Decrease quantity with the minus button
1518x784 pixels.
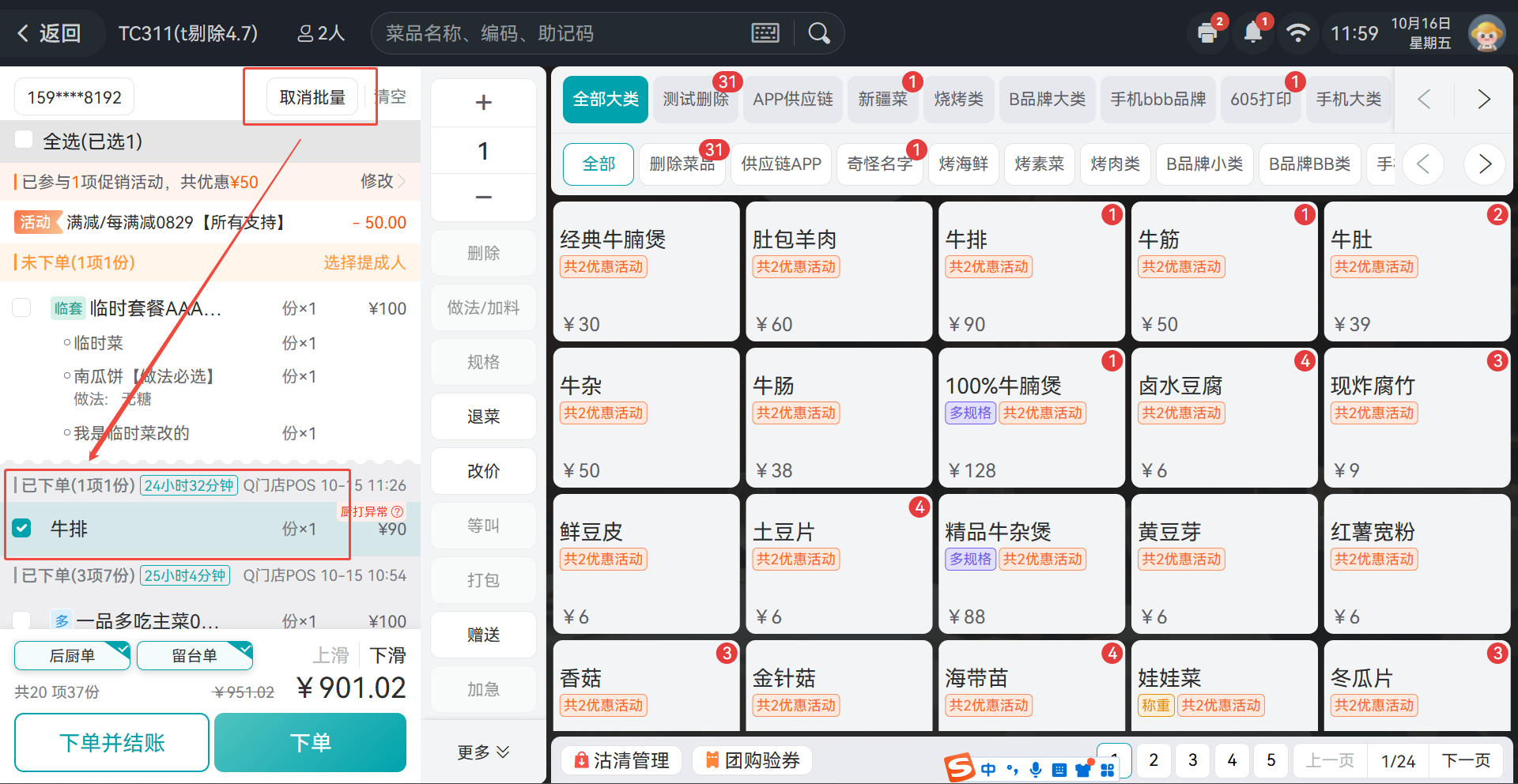tap(483, 197)
